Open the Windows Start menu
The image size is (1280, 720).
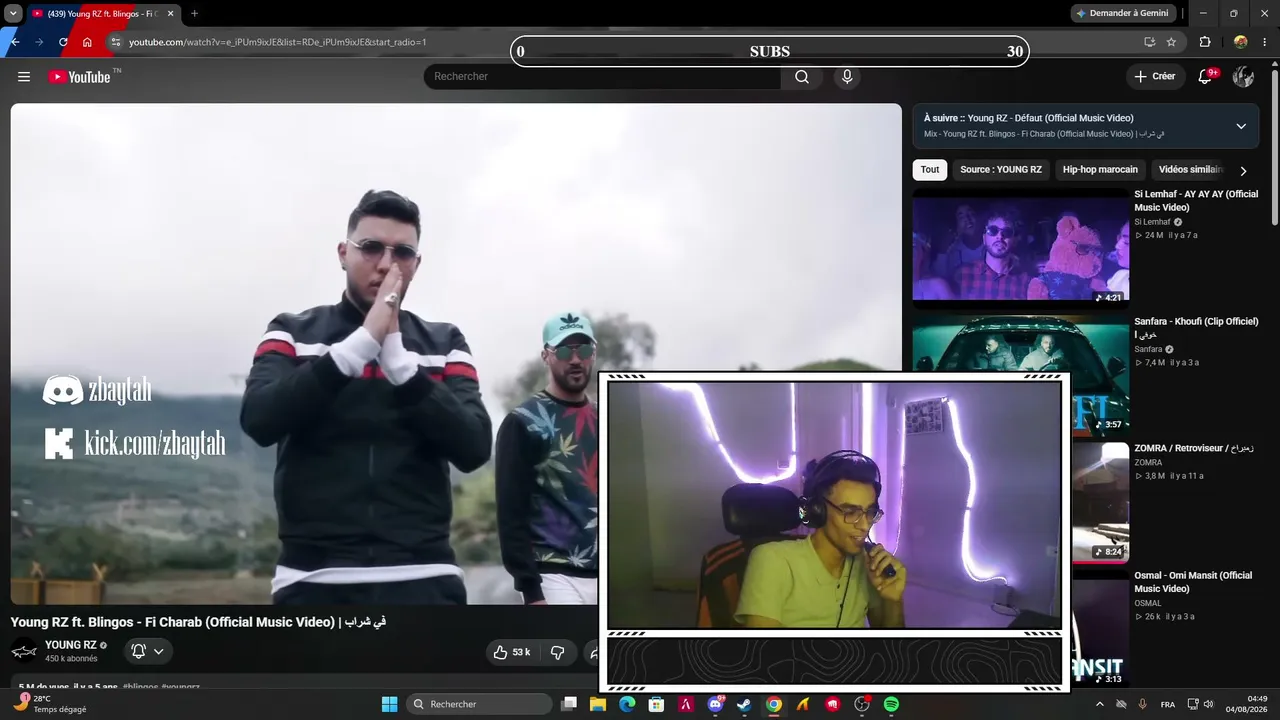(x=389, y=705)
